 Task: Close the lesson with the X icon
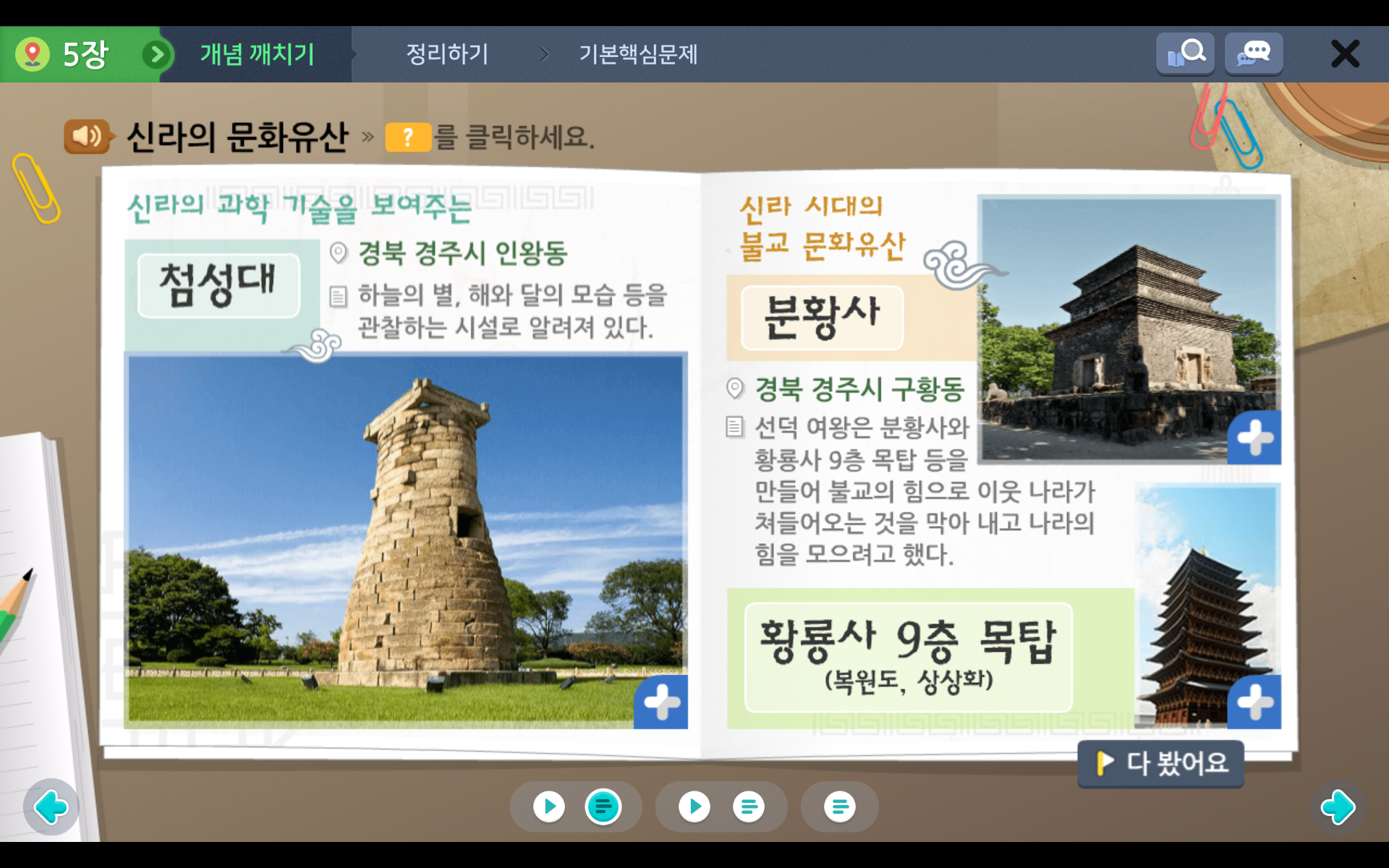tap(1345, 54)
